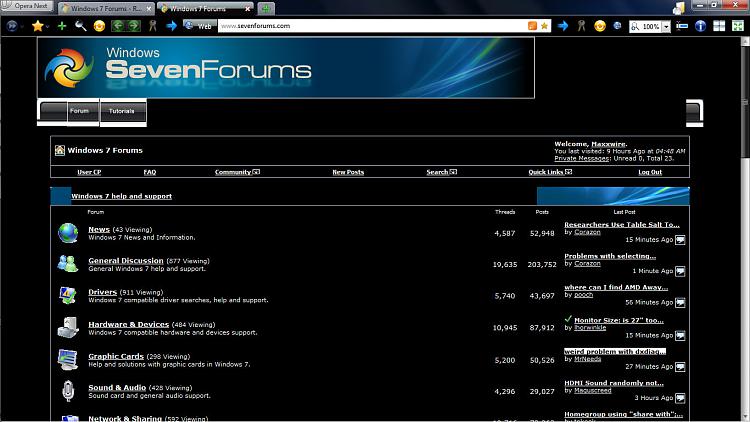Viewport: 750px width, 422px height.
Task: Open the Opera Next menu button
Action: (x=27, y=6)
